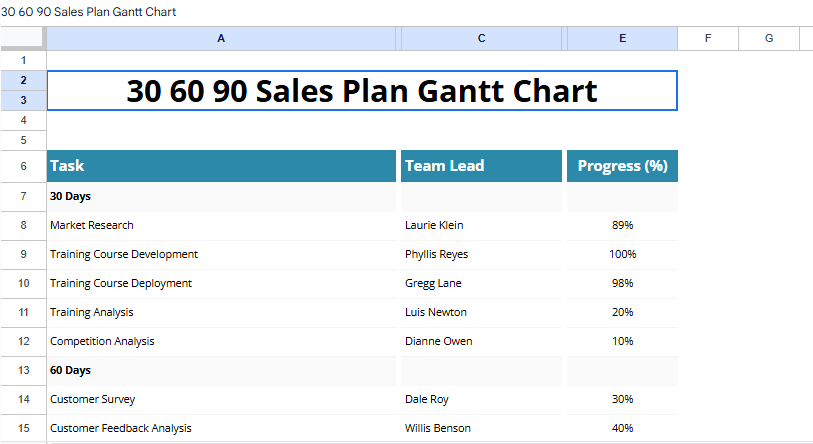Screen dimensions: 813x444
Task: Select row 6 header
Action: pyautogui.click(x=23, y=166)
